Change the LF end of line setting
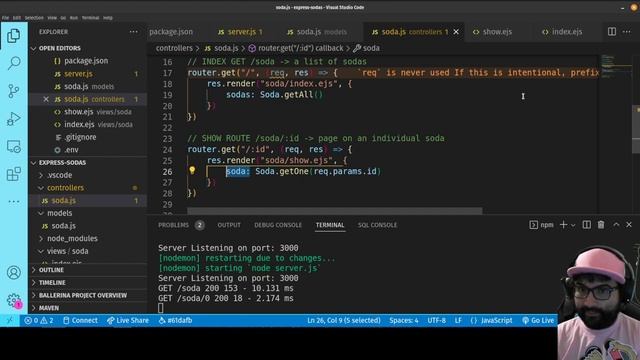 (x=458, y=320)
